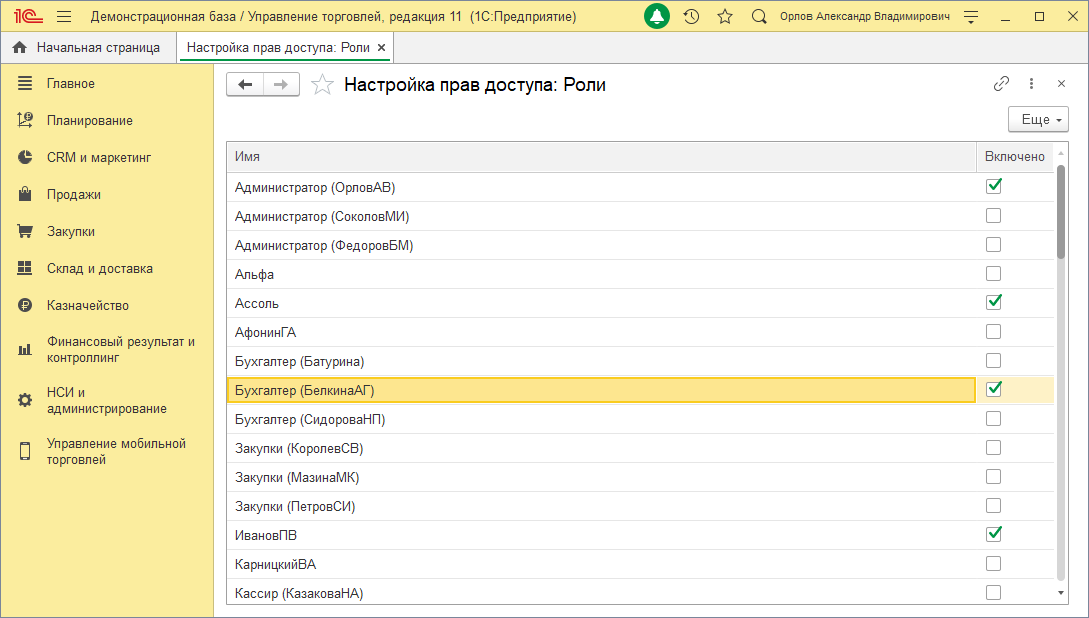This screenshot has width=1089, height=618.
Task: Click the Включено column header
Action: pos(1015,157)
